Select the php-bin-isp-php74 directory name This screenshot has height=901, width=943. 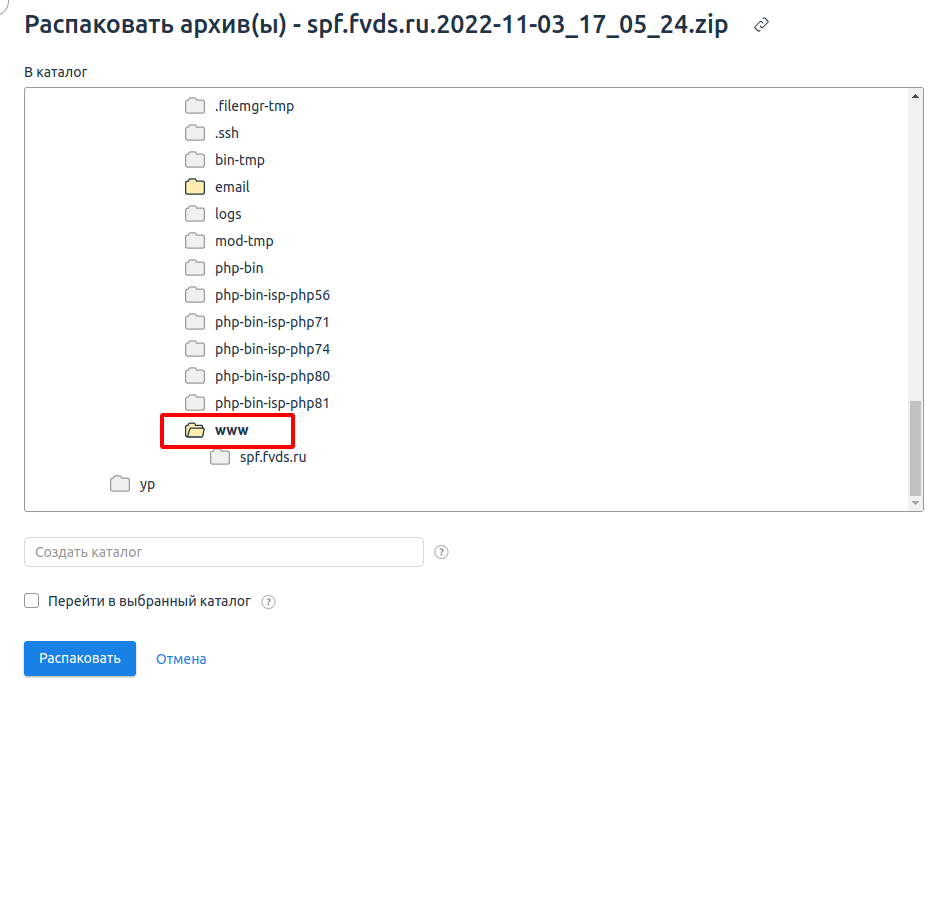coord(272,349)
